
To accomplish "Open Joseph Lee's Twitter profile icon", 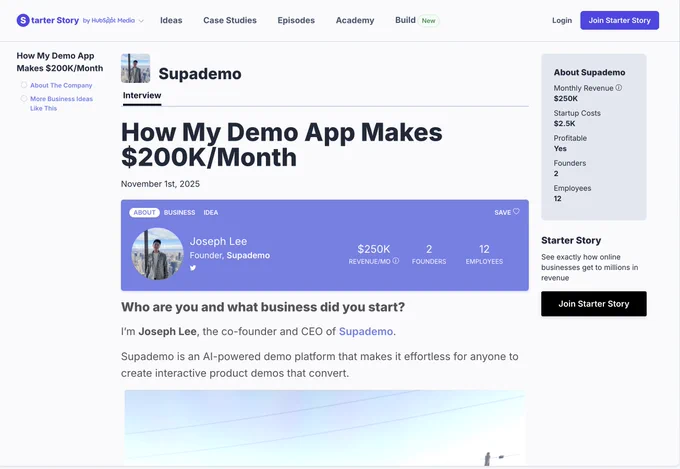I will tap(193, 268).
